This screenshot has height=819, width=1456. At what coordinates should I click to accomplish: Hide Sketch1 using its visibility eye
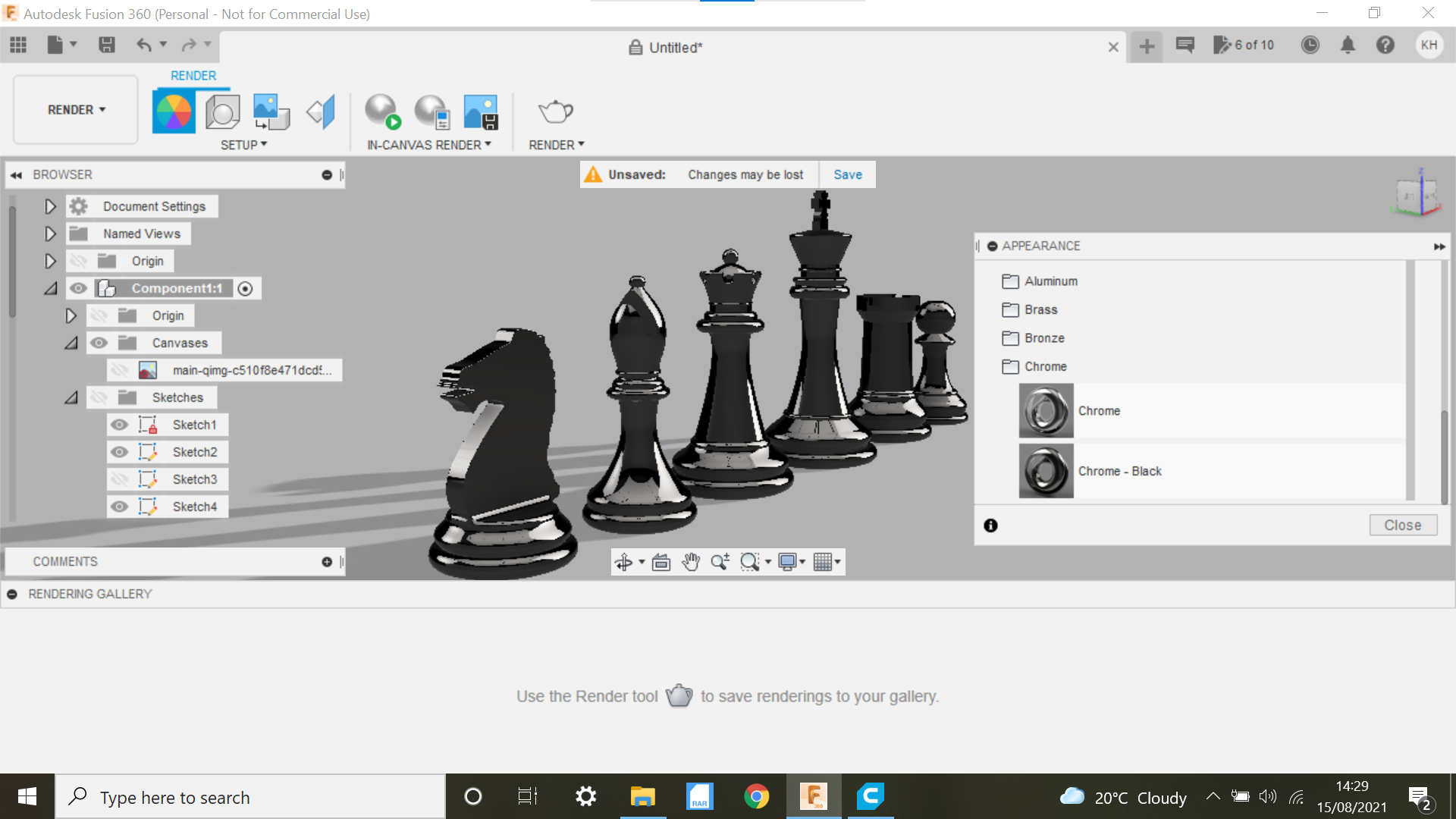tap(120, 425)
